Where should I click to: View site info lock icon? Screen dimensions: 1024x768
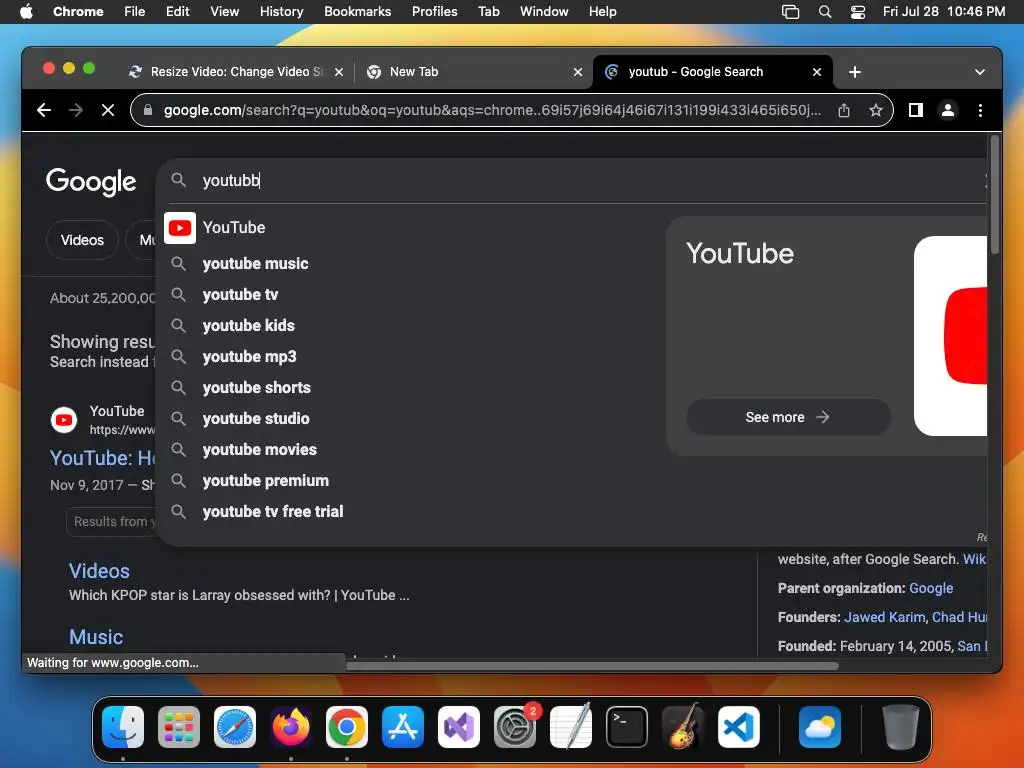(x=148, y=110)
